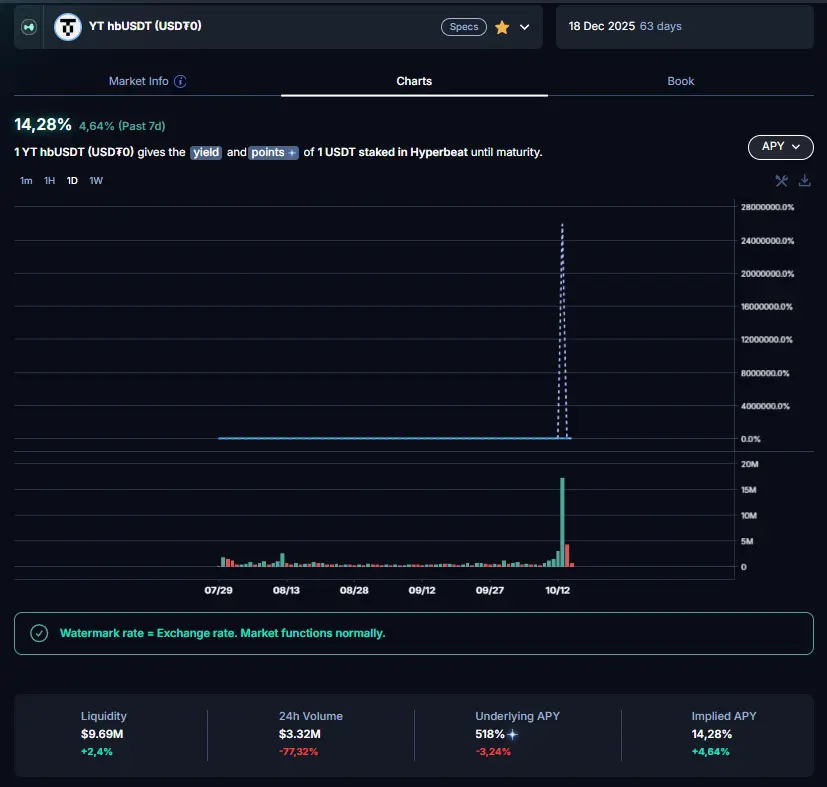The image size is (827, 787).
Task: Click the 18 Dec 2025 maturity date
Action: click(602, 26)
